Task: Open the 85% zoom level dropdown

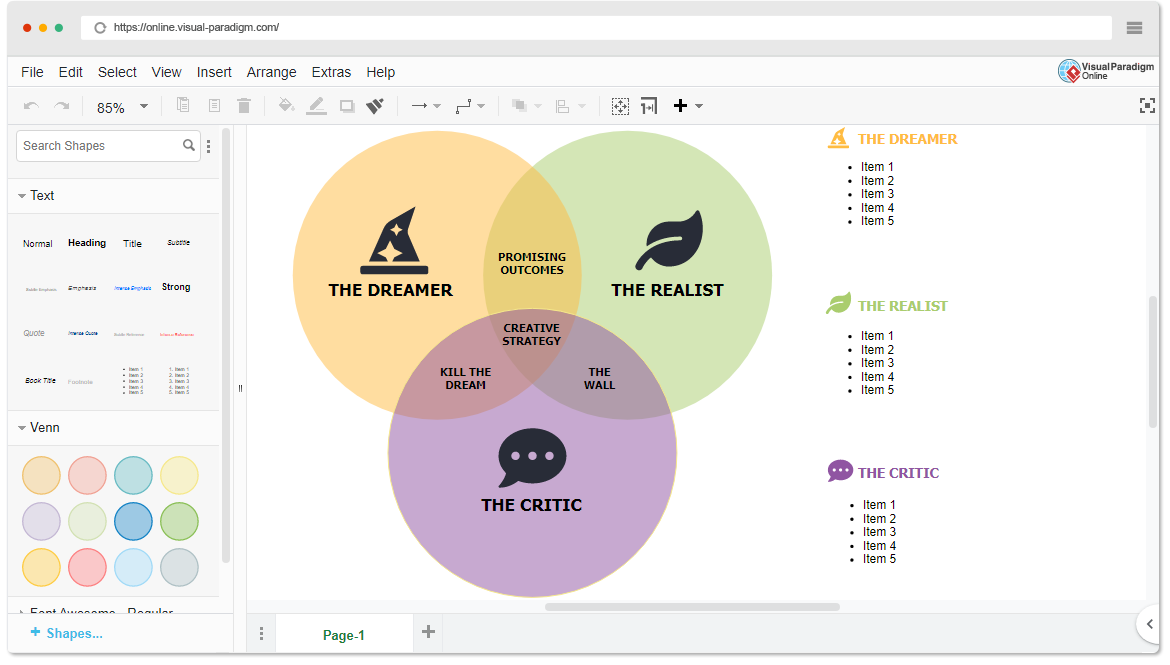Action: [122, 107]
